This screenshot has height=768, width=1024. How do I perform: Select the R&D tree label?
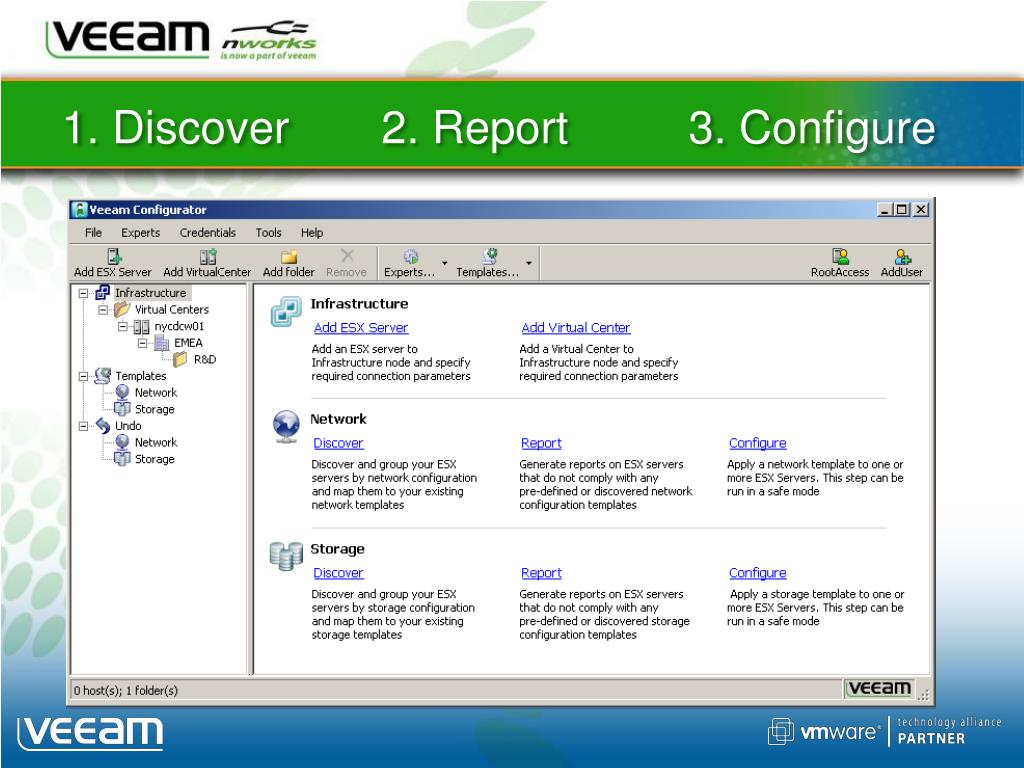coord(204,359)
